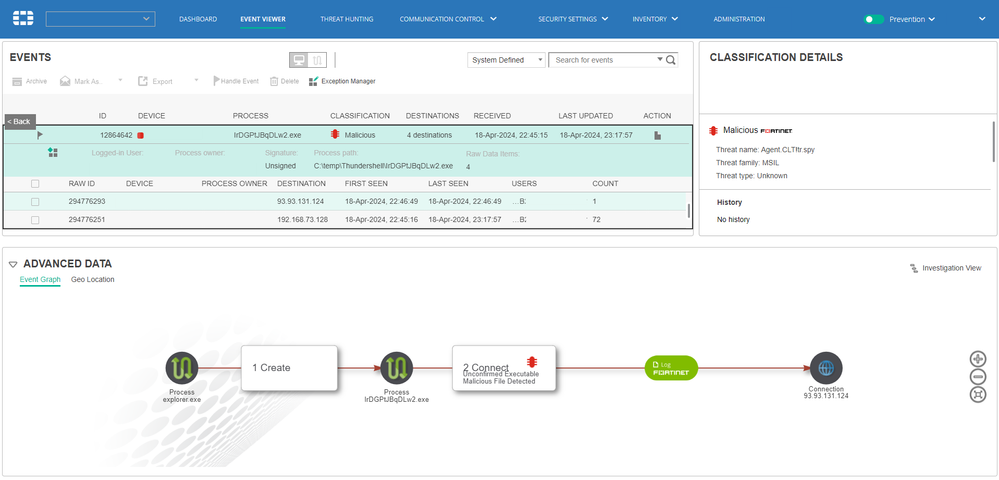Check raw ID 294776251 row

point(35,219)
